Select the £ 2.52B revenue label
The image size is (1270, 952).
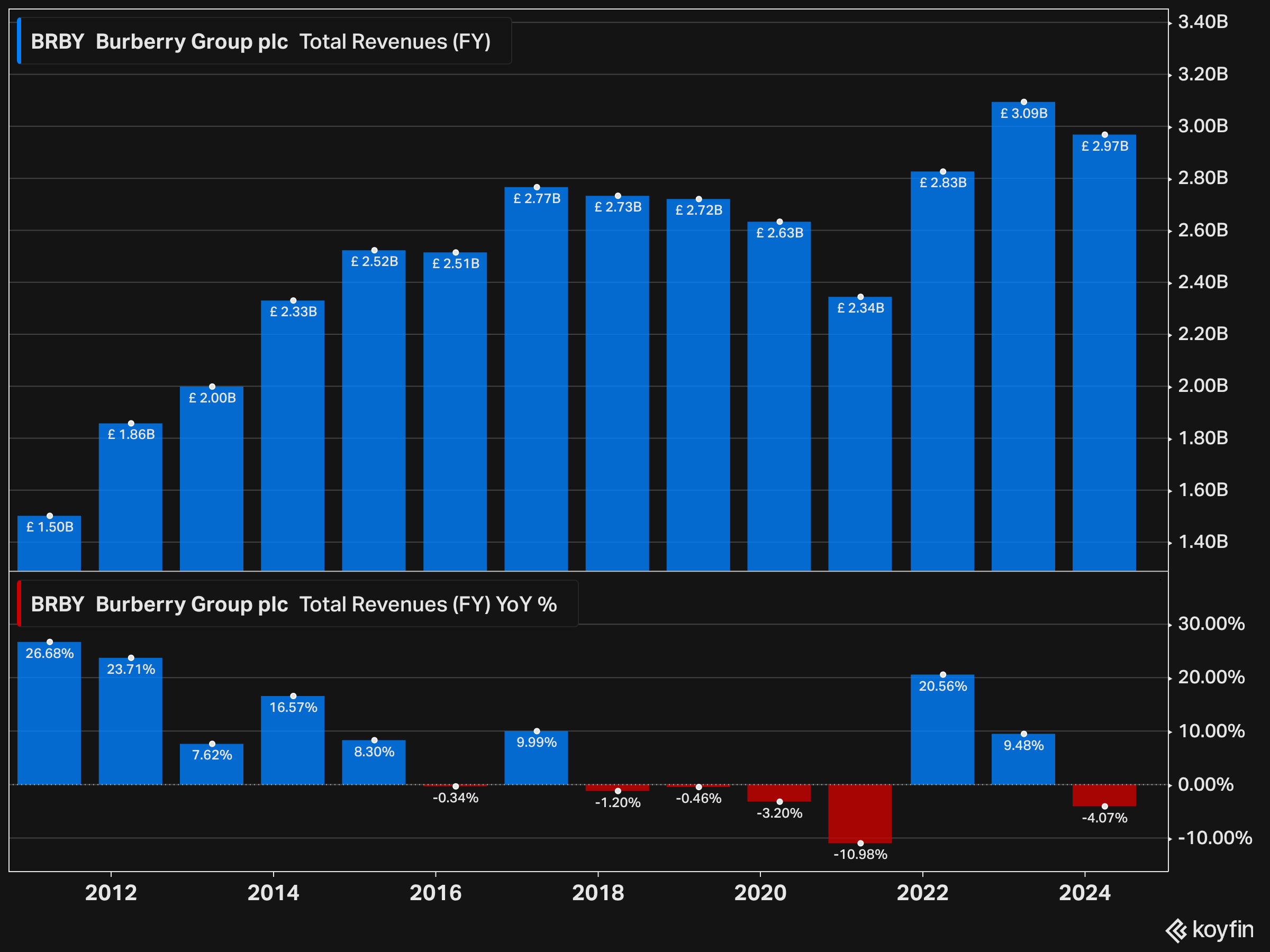coord(374,261)
